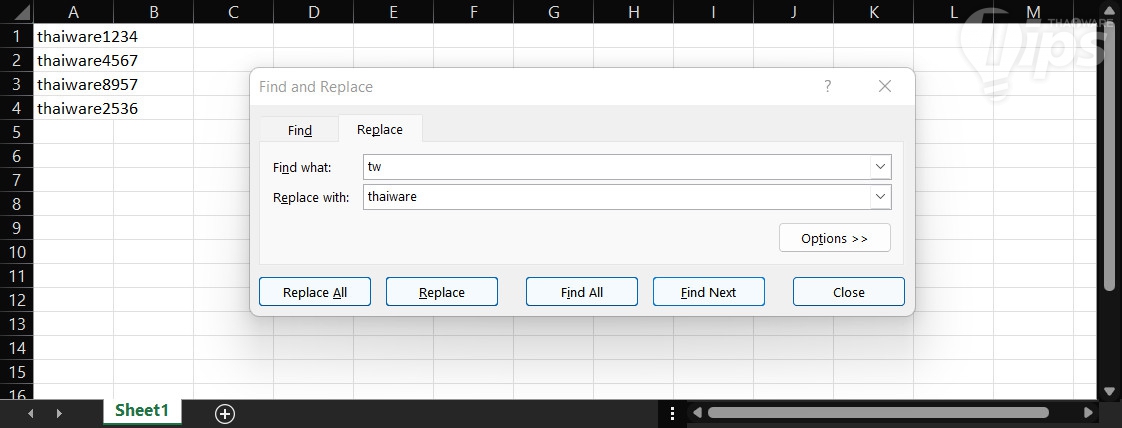1122x428 pixels.
Task: Click the tab bar resize handle dots
Action: point(673,412)
